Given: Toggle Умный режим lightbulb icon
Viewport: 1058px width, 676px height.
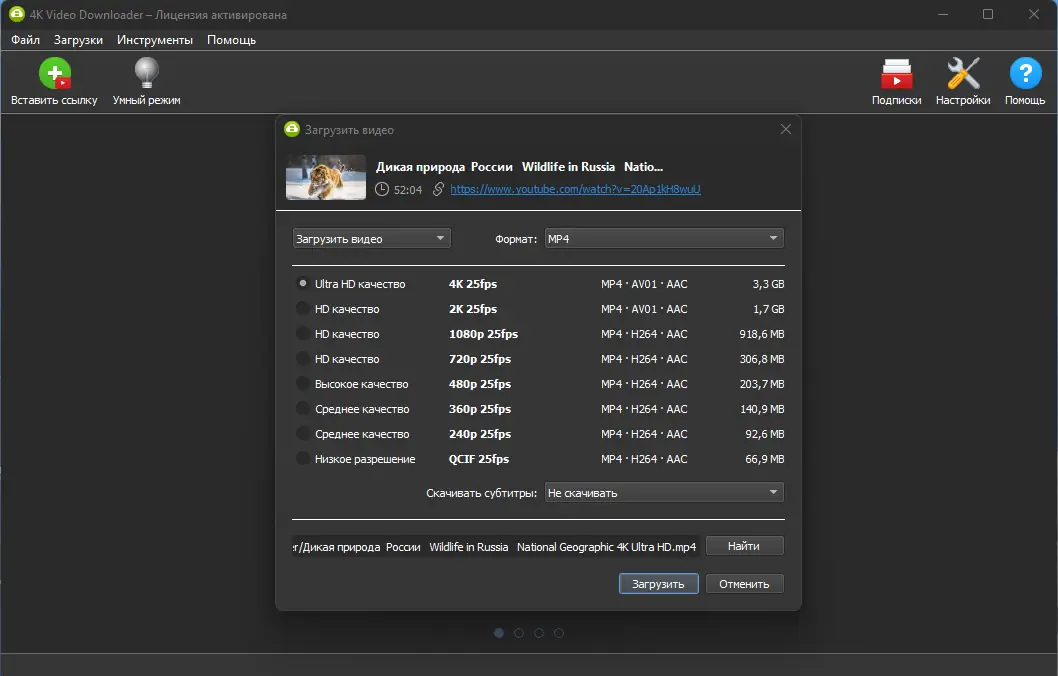Looking at the screenshot, I should coord(146,73).
